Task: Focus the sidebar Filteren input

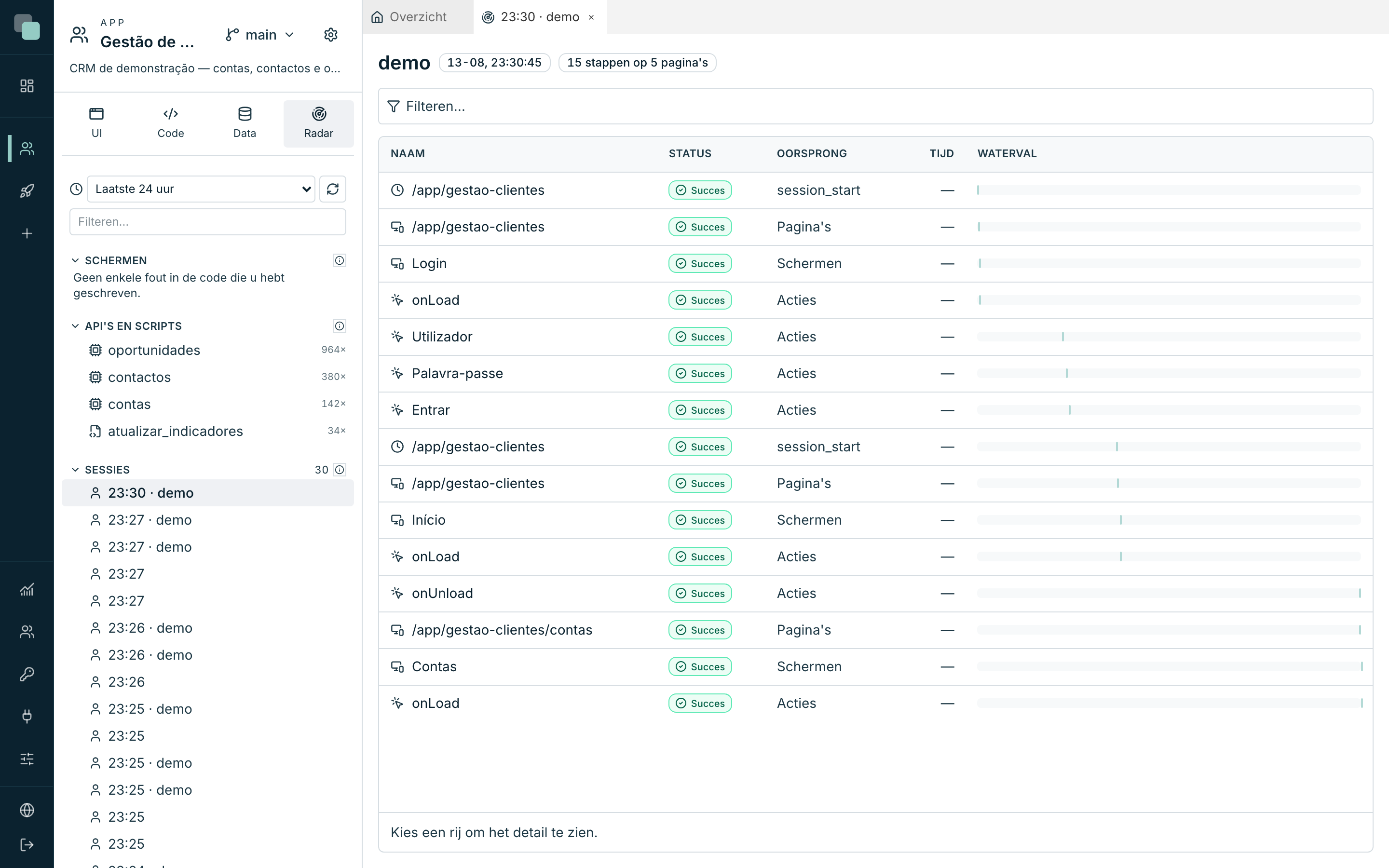Action: point(208,222)
